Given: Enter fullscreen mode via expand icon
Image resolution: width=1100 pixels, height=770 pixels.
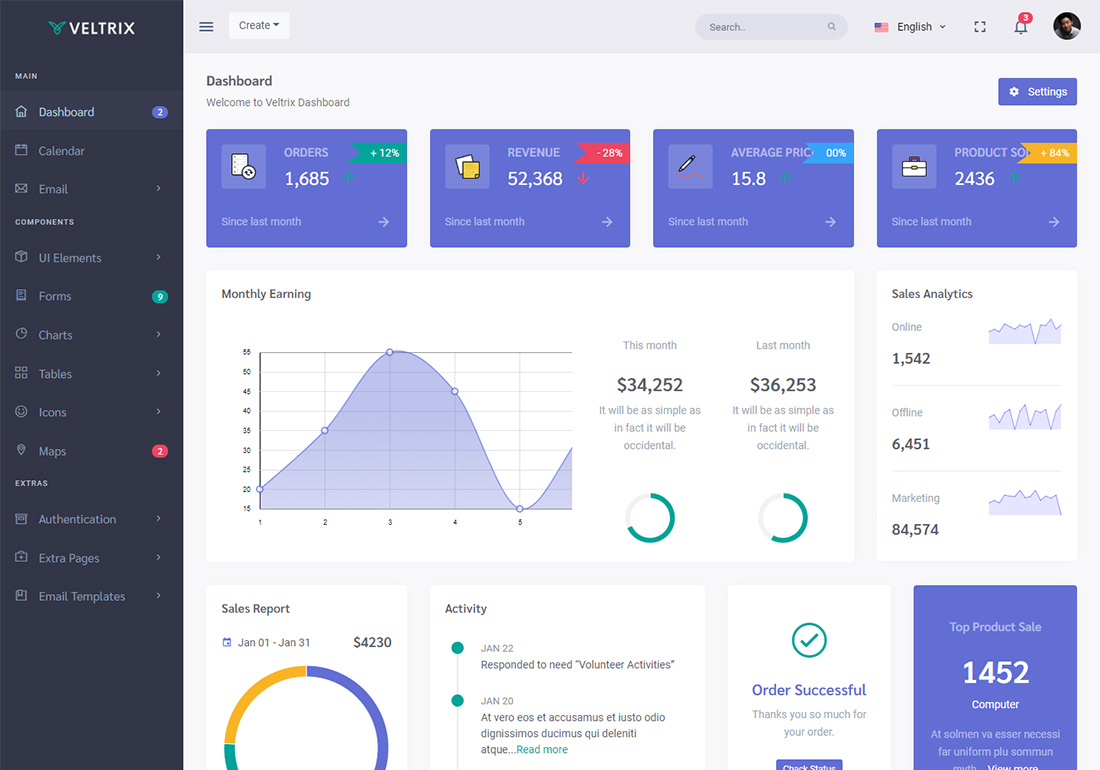Looking at the screenshot, I should click(980, 27).
